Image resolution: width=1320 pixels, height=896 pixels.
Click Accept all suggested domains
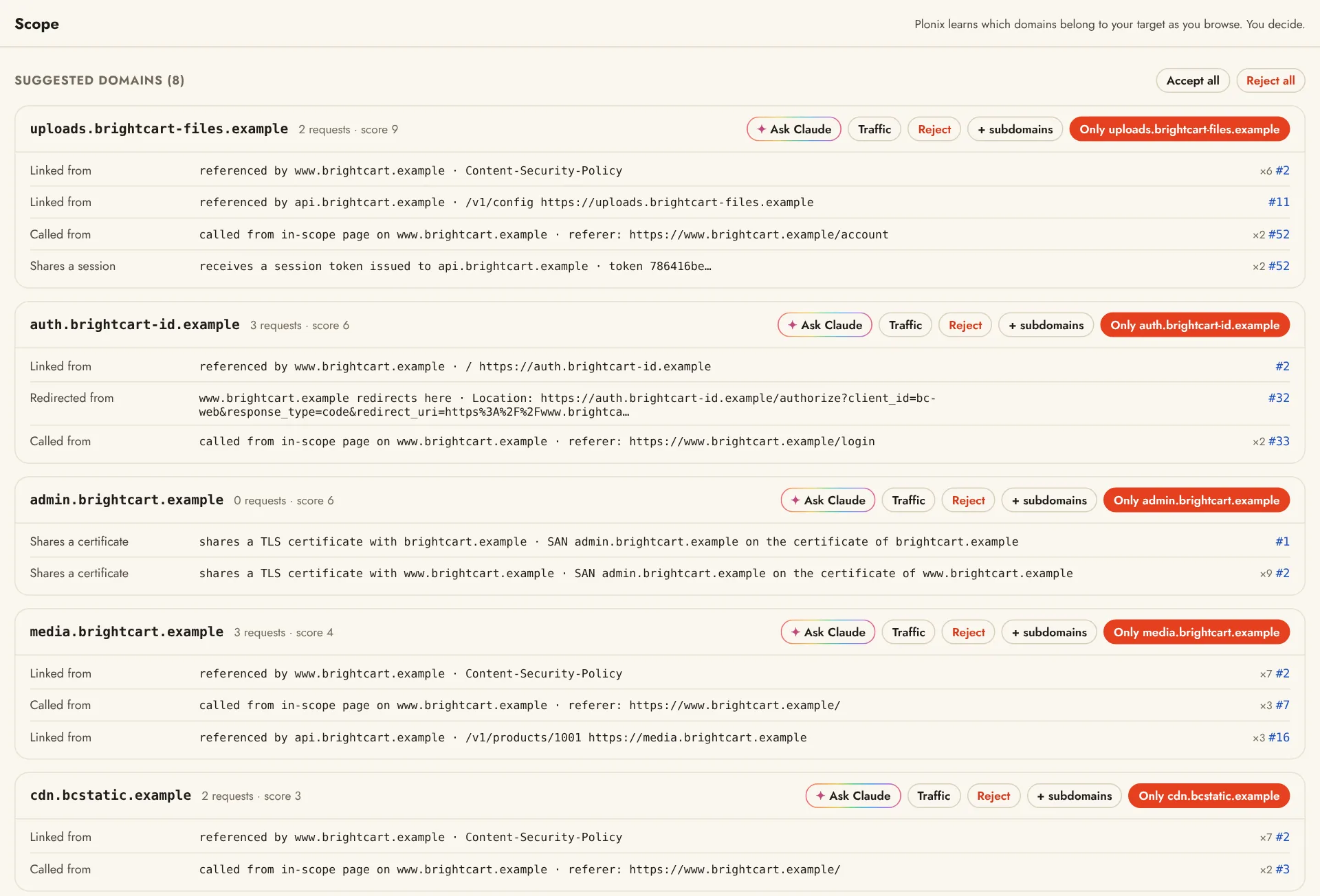(1193, 80)
